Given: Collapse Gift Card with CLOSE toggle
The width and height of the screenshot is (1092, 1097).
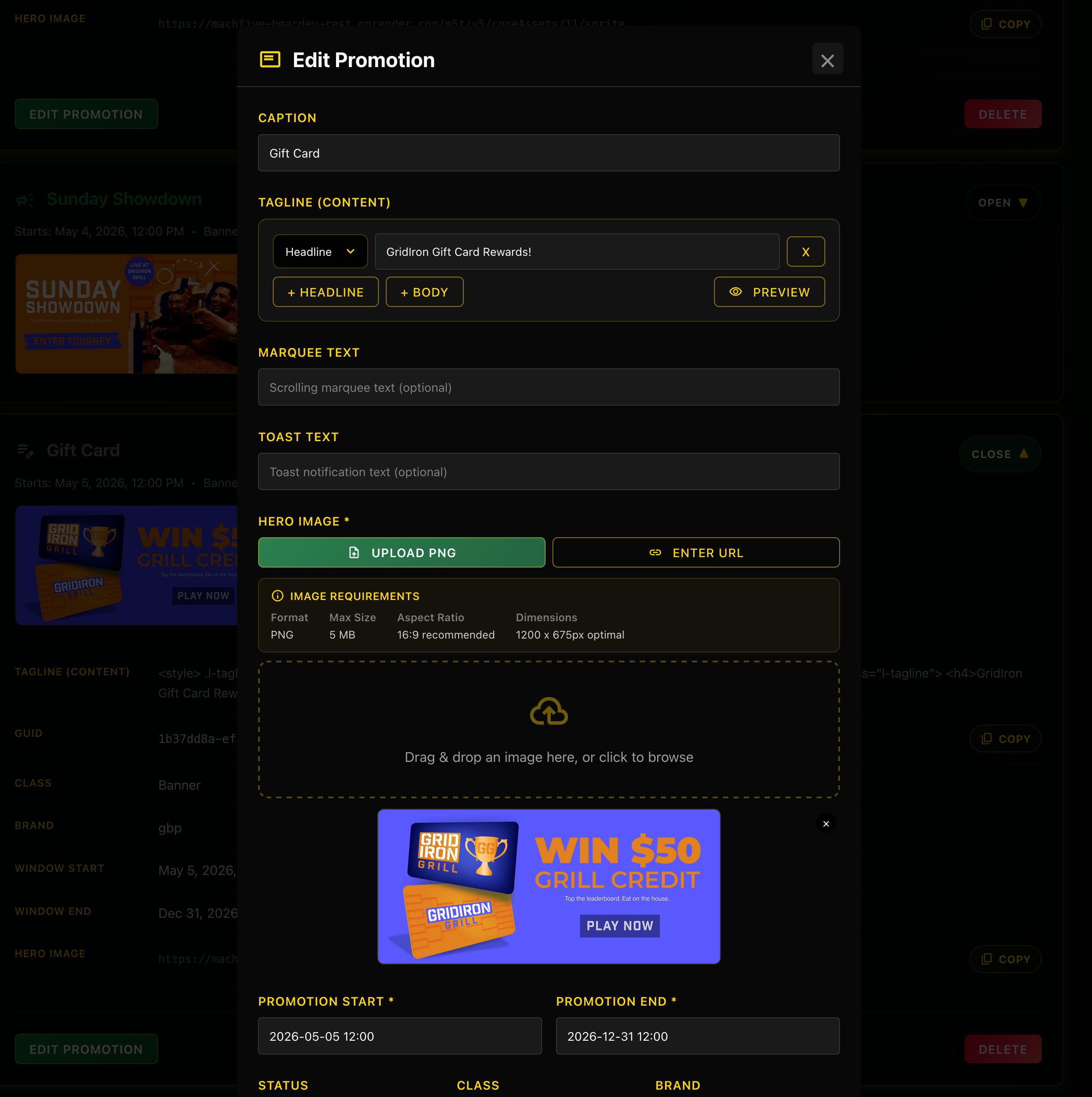Looking at the screenshot, I should (999, 454).
